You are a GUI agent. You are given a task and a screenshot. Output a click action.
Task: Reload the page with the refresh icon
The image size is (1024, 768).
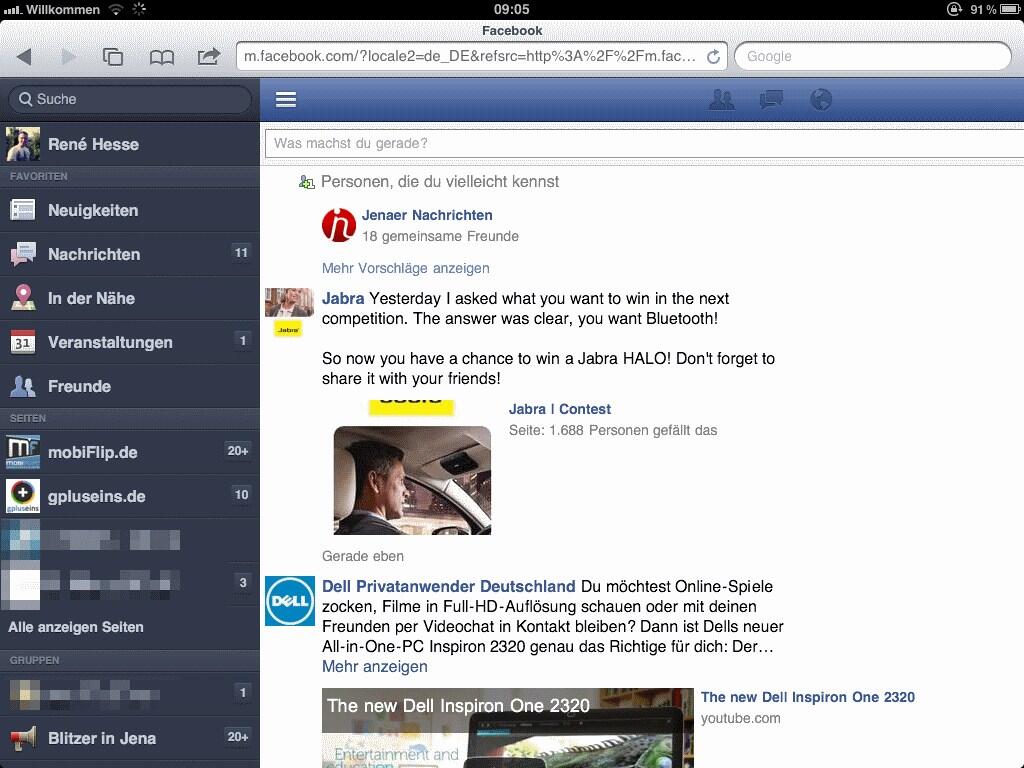(713, 57)
